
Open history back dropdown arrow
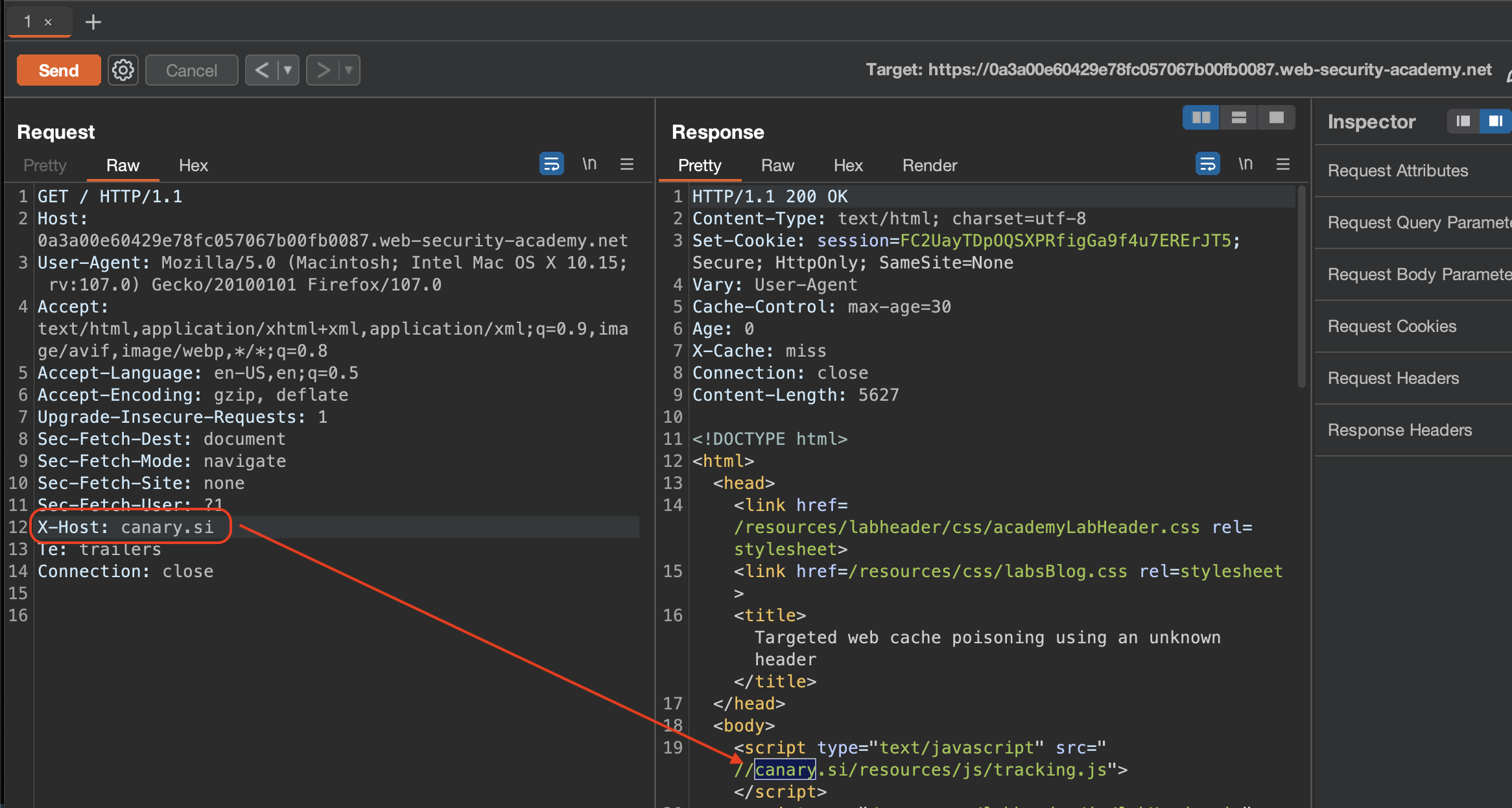pyautogui.click(x=288, y=70)
